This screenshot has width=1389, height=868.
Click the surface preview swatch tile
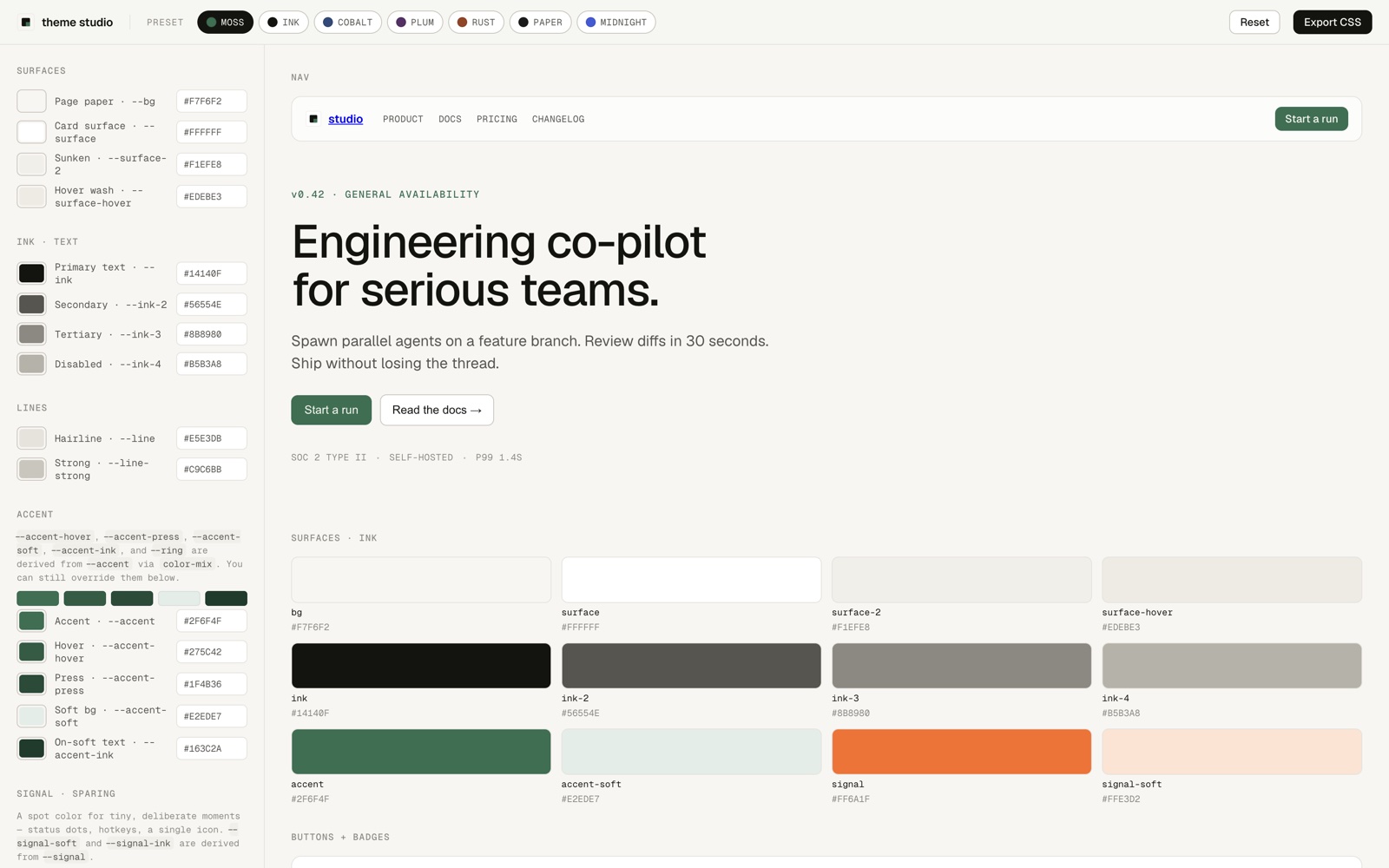click(x=691, y=580)
